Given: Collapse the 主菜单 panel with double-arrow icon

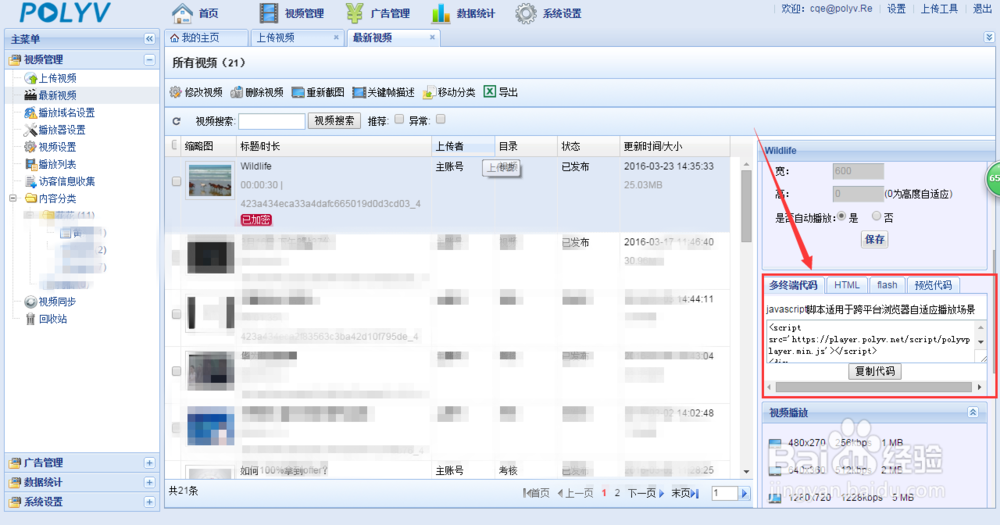Looking at the screenshot, I should tap(149, 39).
